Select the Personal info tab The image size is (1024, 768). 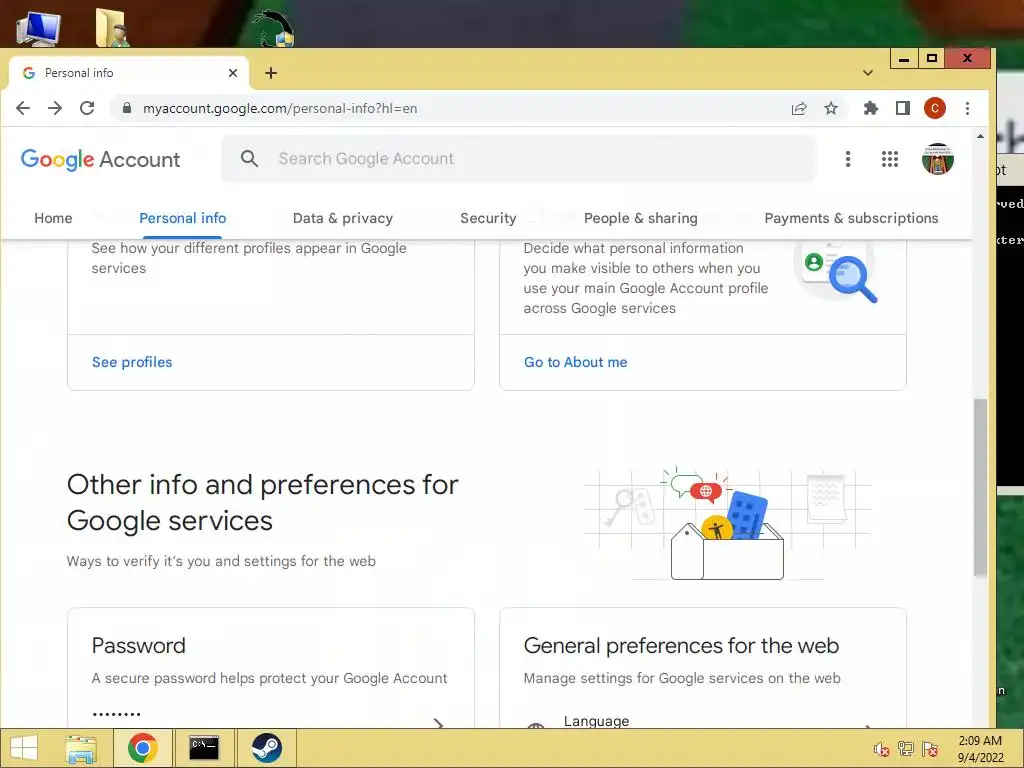point(183,218)
